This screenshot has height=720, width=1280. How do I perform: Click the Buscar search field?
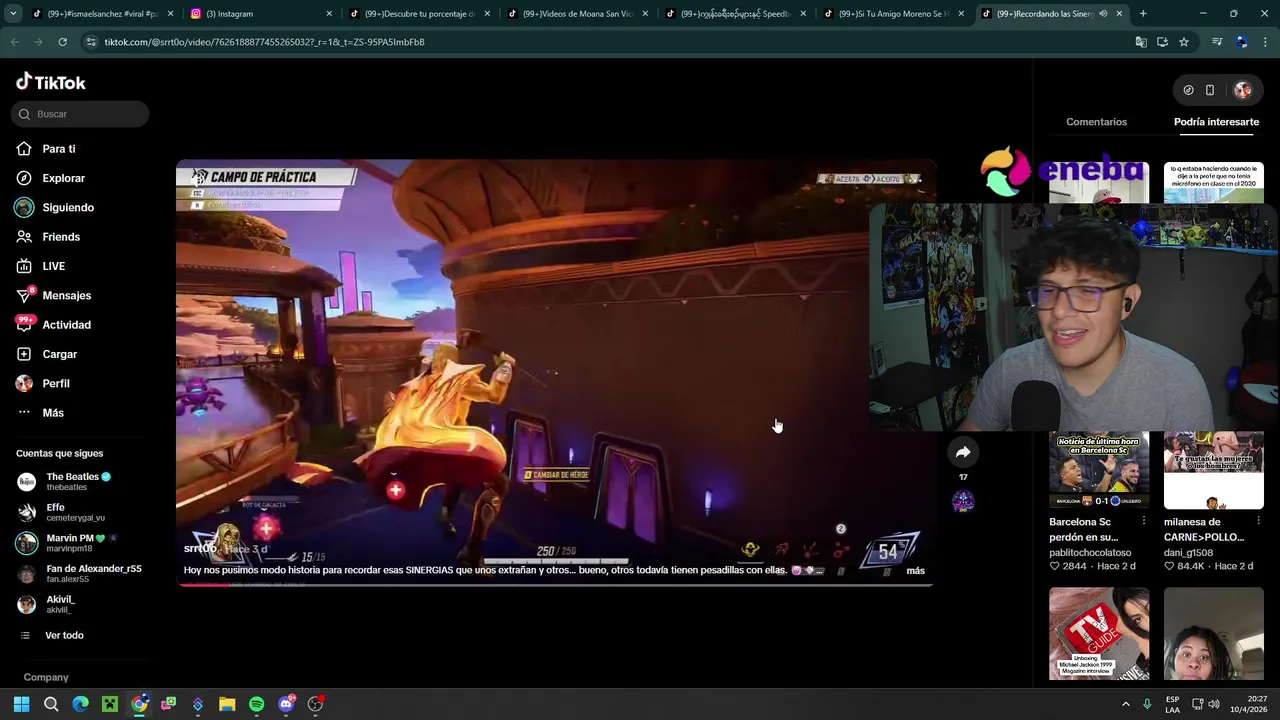tap(81, 114)
